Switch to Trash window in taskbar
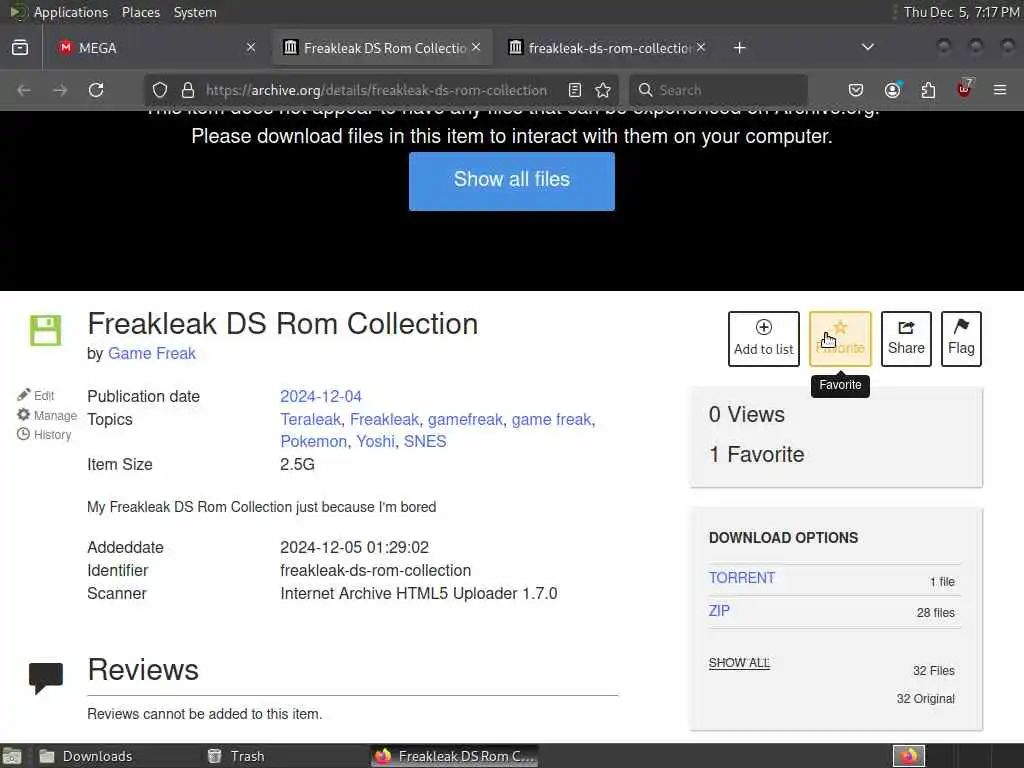This screenshot has height=768, width=1024. (x=236, y=756)
